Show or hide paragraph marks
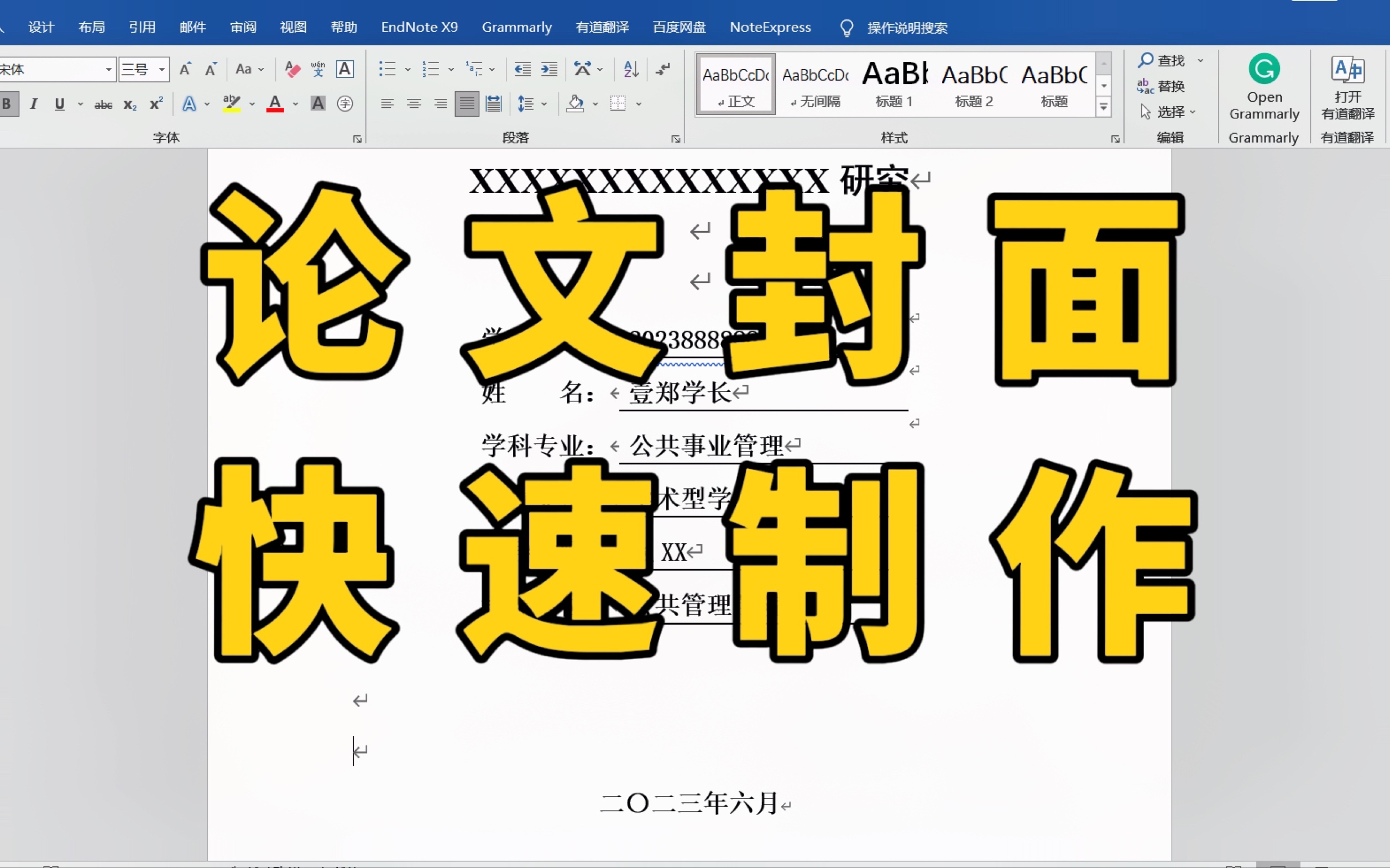1390x868 pixels. tap(663, 69)
